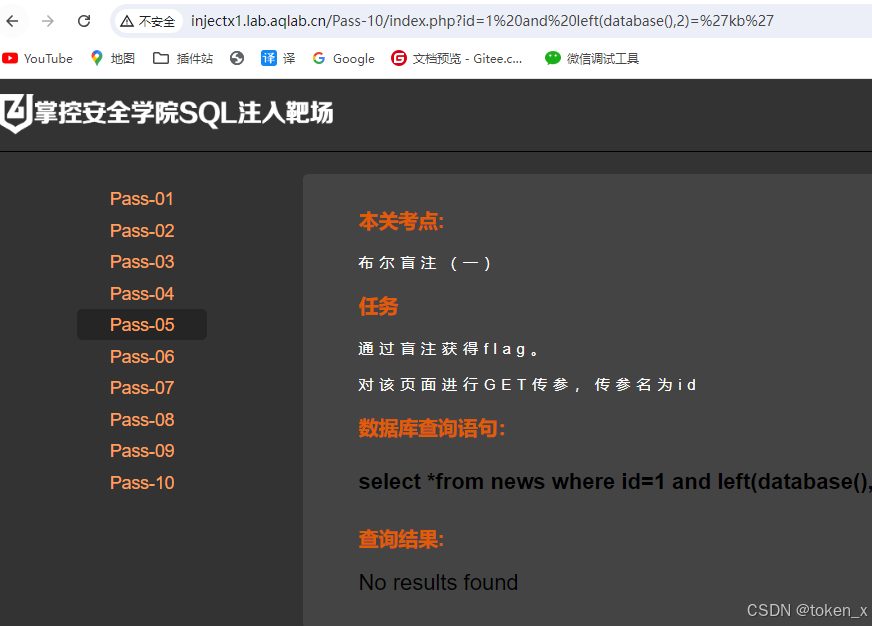Go to Pass-04 in the sidebar
Screen dimensions: 872x626
[x=142, y=293]
